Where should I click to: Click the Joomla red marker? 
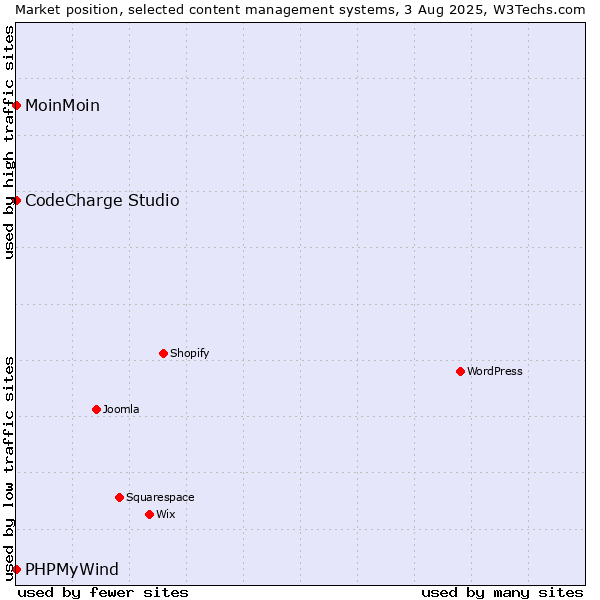coord(96,409)
